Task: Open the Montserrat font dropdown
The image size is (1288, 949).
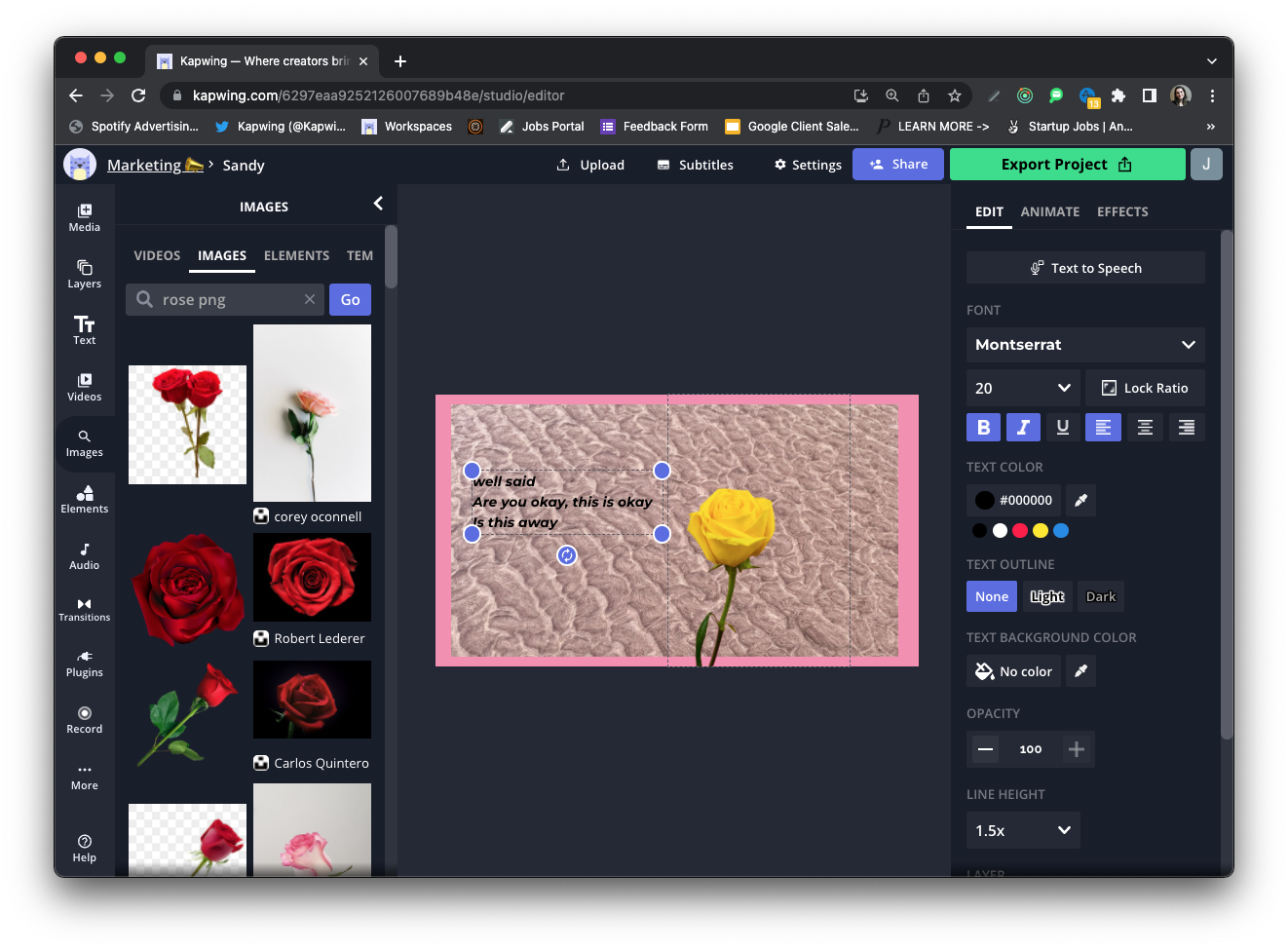Action: coord(1085,345)
